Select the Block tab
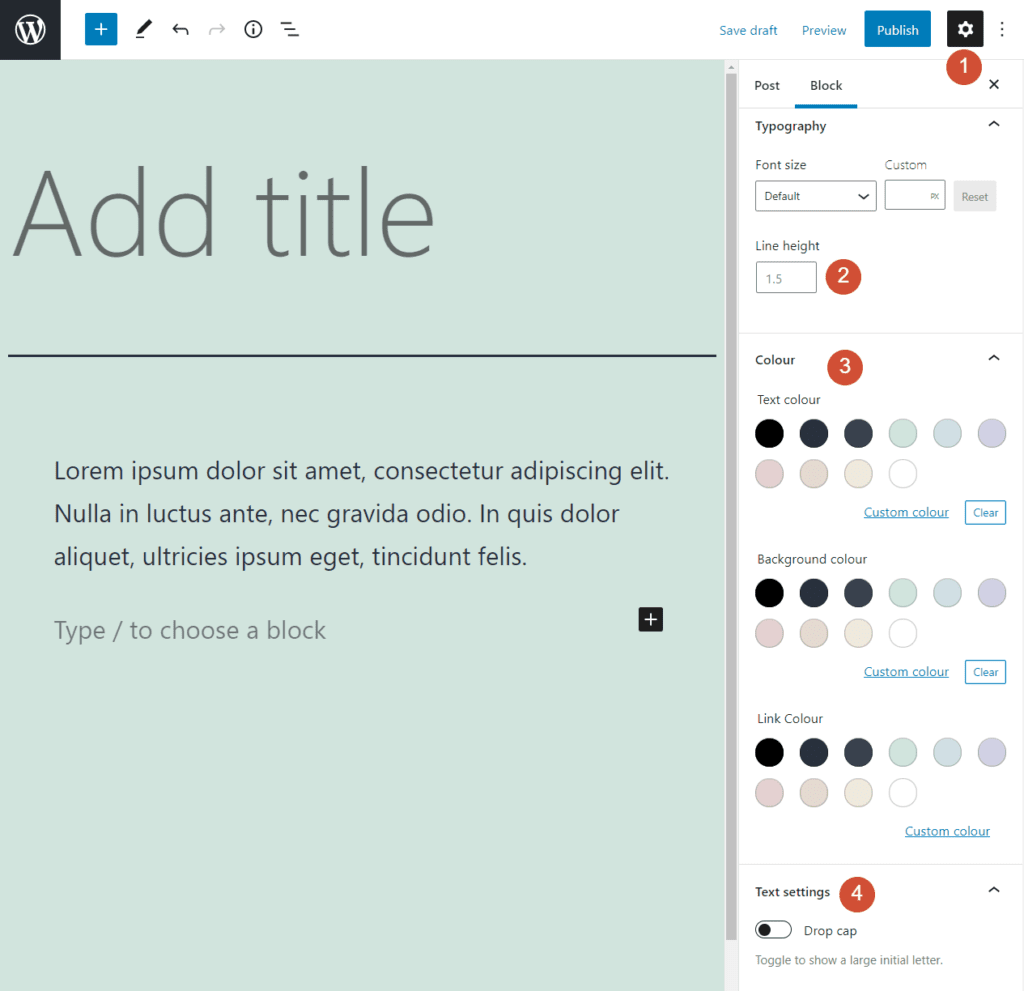This screenshot has width=1024, height=991. tap(825, 85)
